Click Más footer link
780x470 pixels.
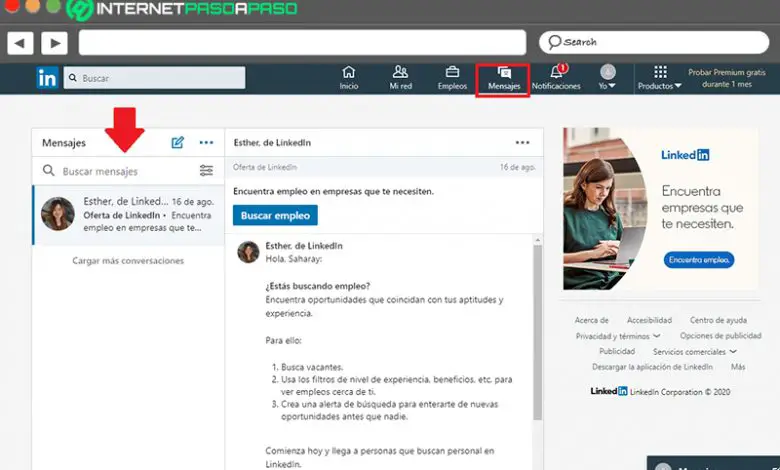tap(738, 367)
